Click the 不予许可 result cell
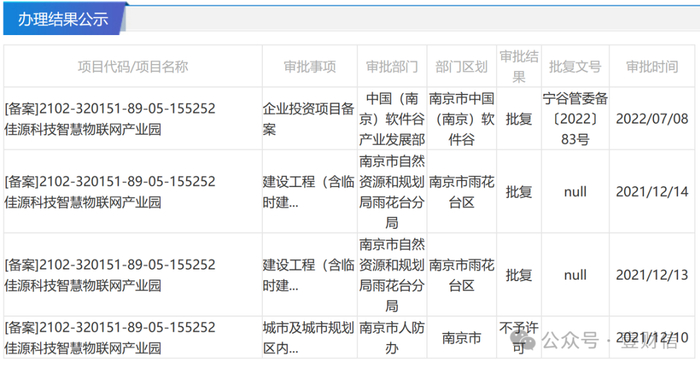This screenshot has height=368, width=700. (519, 338)
